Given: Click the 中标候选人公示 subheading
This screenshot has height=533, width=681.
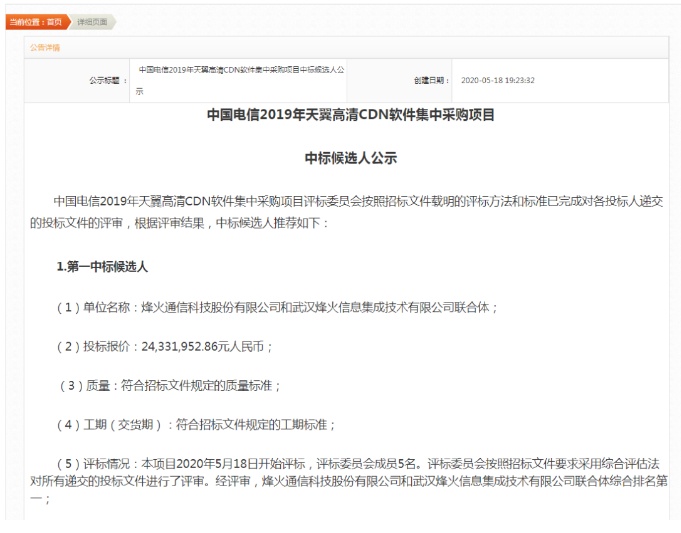Looking at the screenshot, I should click(350, 158).
